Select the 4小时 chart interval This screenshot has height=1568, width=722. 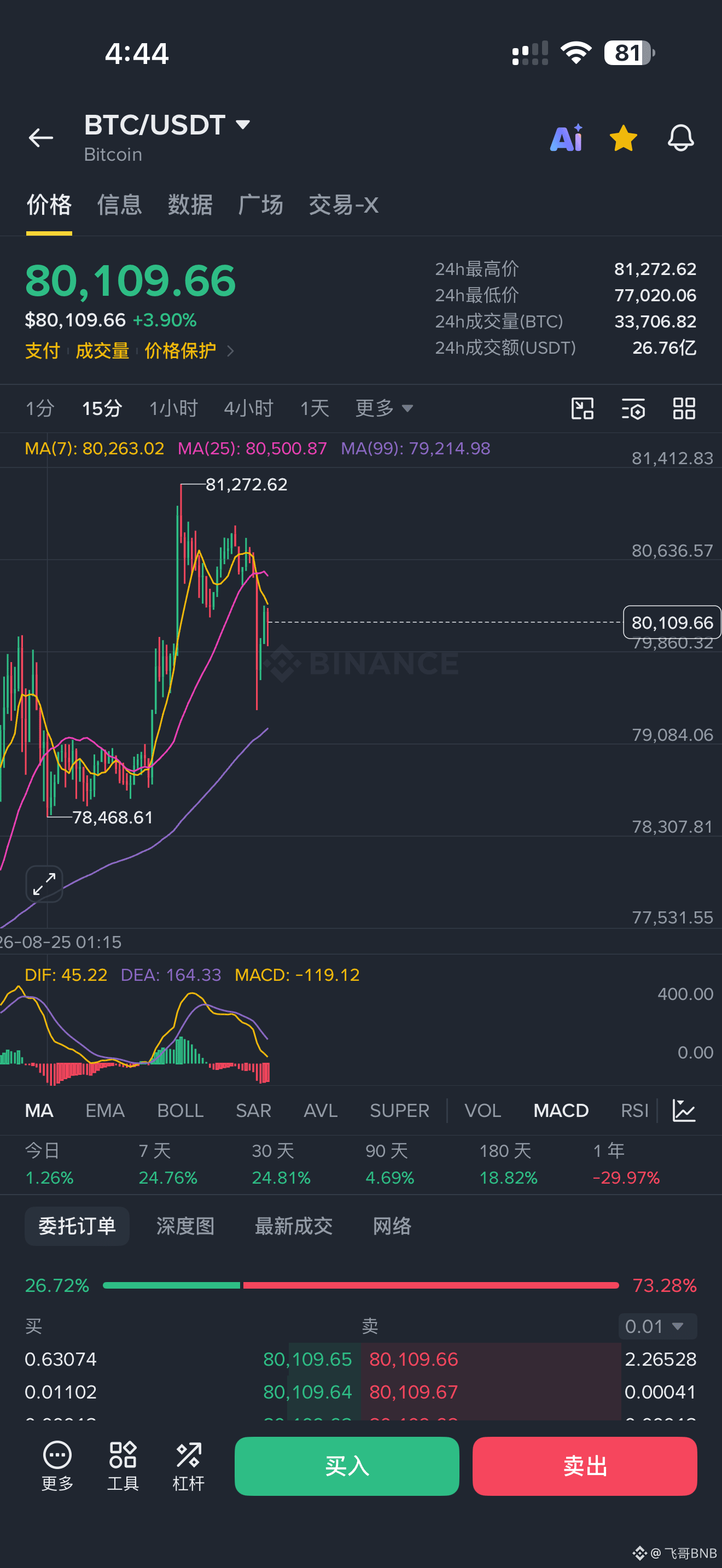[x=249, y=408]
